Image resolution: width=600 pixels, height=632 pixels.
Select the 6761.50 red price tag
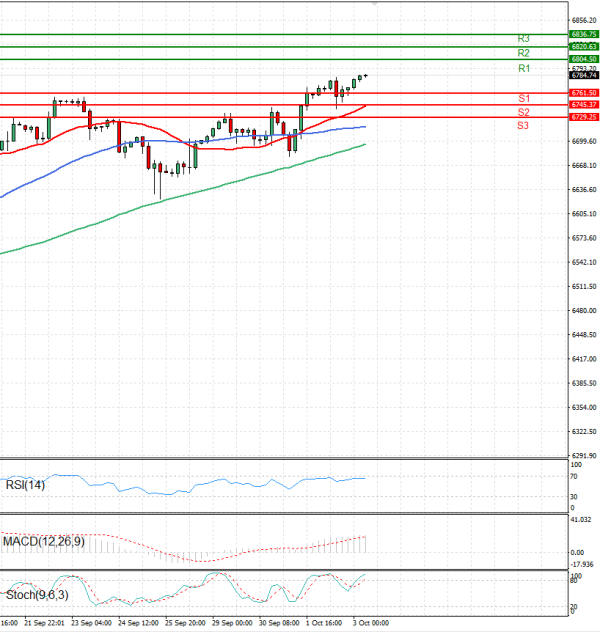click(583, 92)
